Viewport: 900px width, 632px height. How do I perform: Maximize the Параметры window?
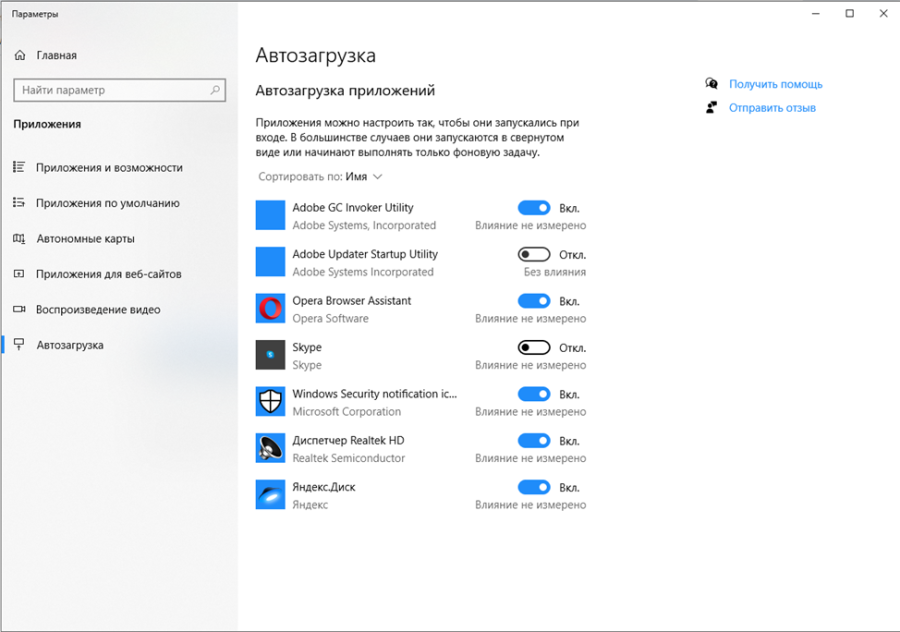pos(849,14)
